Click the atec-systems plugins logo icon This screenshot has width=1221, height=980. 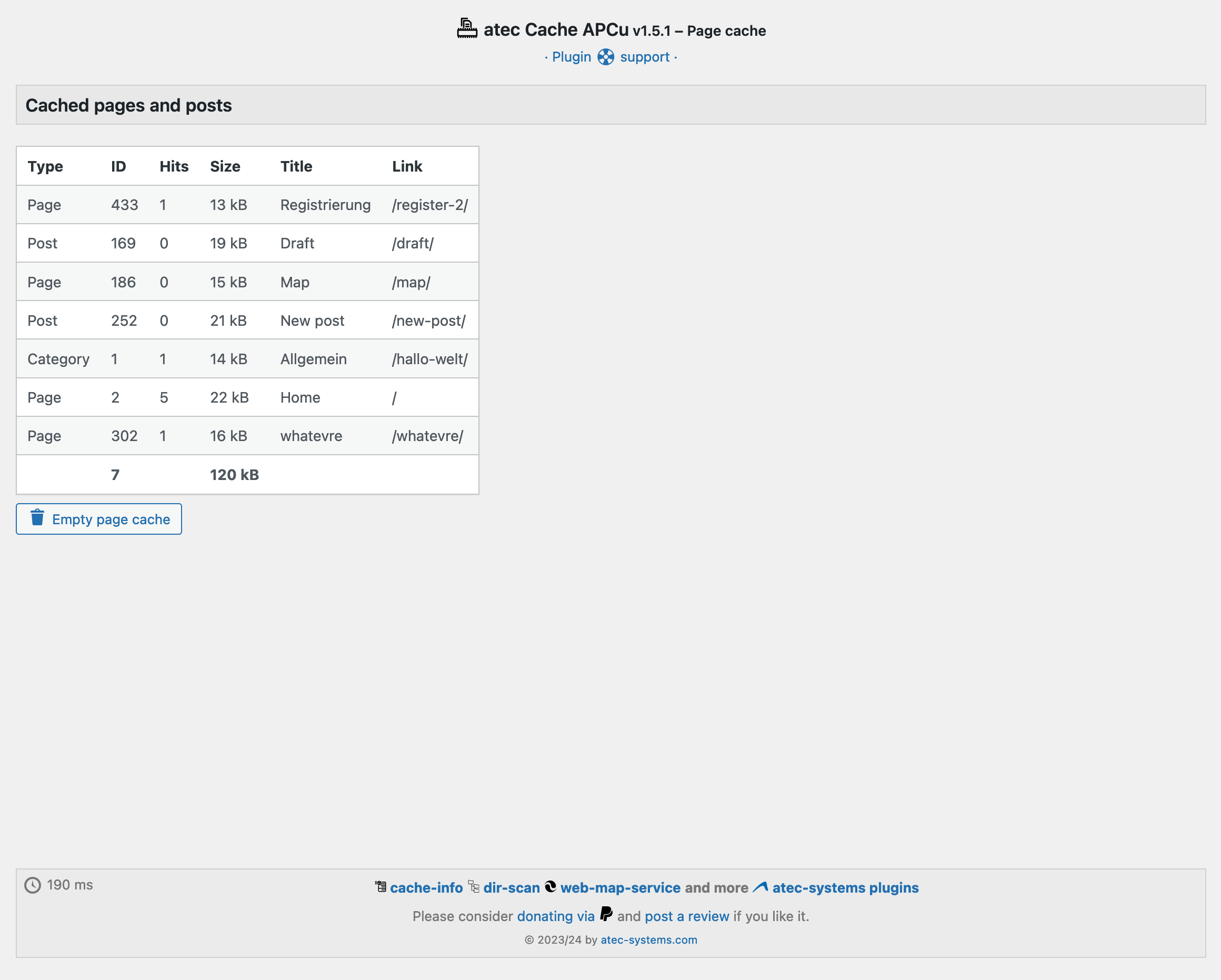[760, 887]
